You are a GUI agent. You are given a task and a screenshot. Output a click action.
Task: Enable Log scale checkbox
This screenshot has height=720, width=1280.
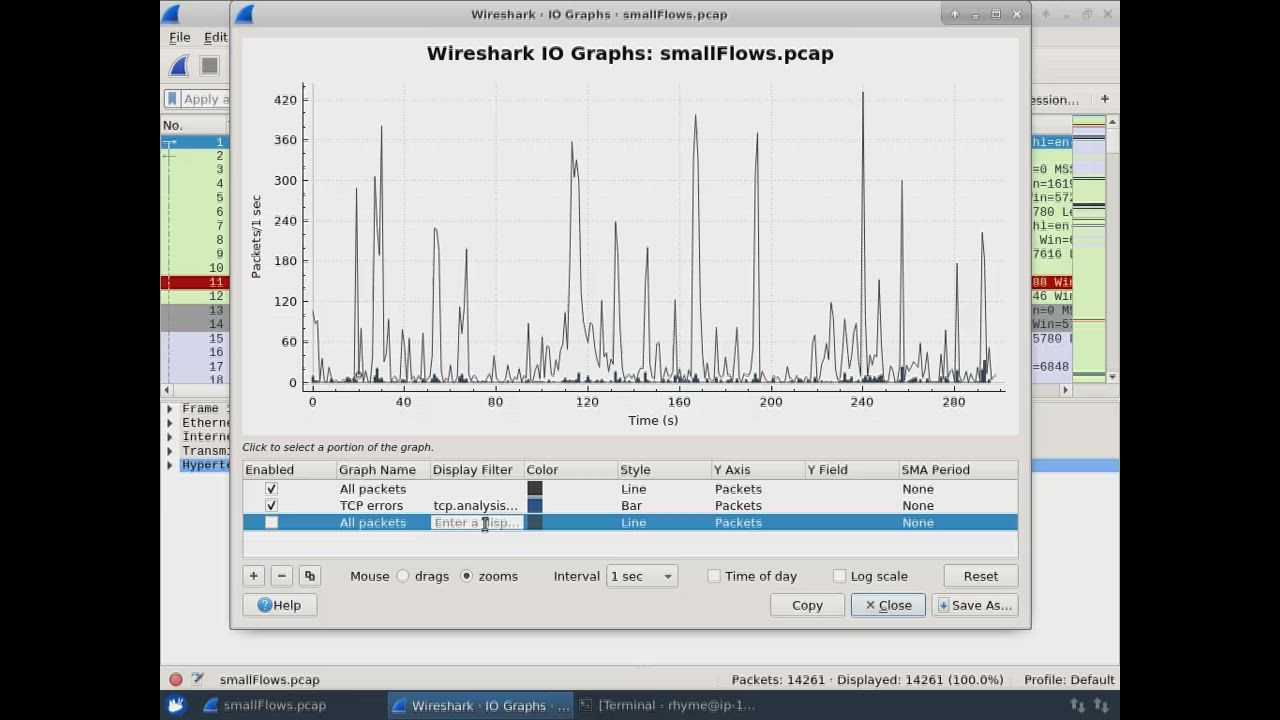[x=840, y=576]
